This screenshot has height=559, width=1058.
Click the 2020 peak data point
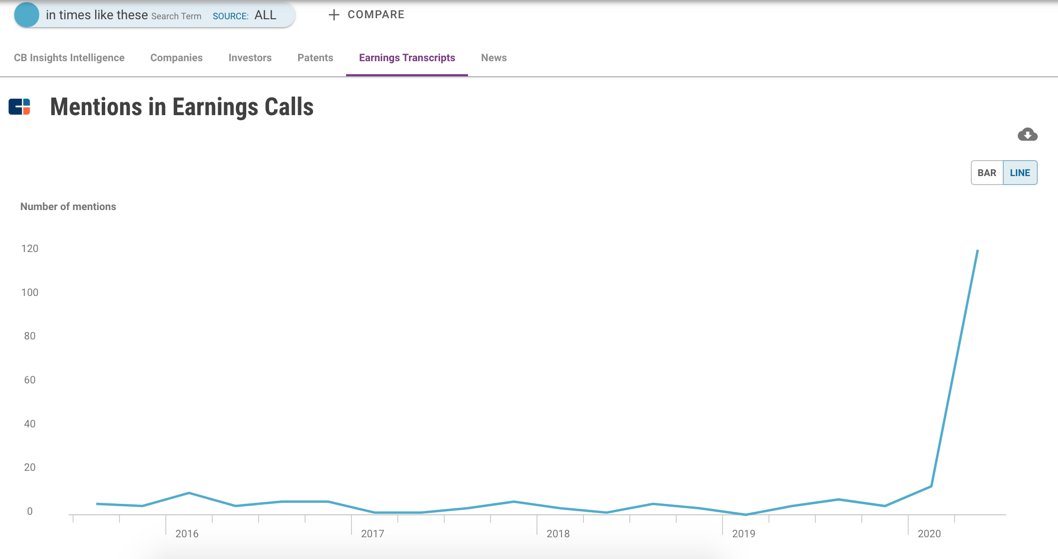pos(977,251)
